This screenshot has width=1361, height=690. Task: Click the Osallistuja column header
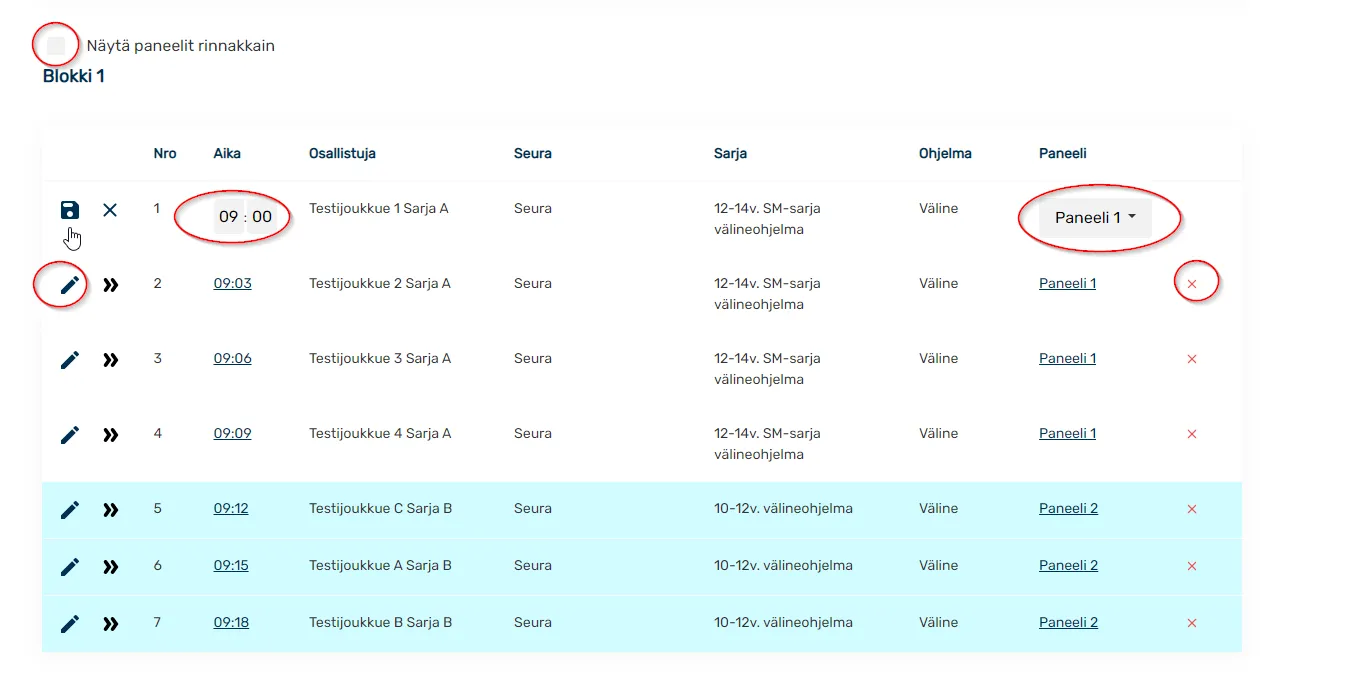[x=342, y=154]
